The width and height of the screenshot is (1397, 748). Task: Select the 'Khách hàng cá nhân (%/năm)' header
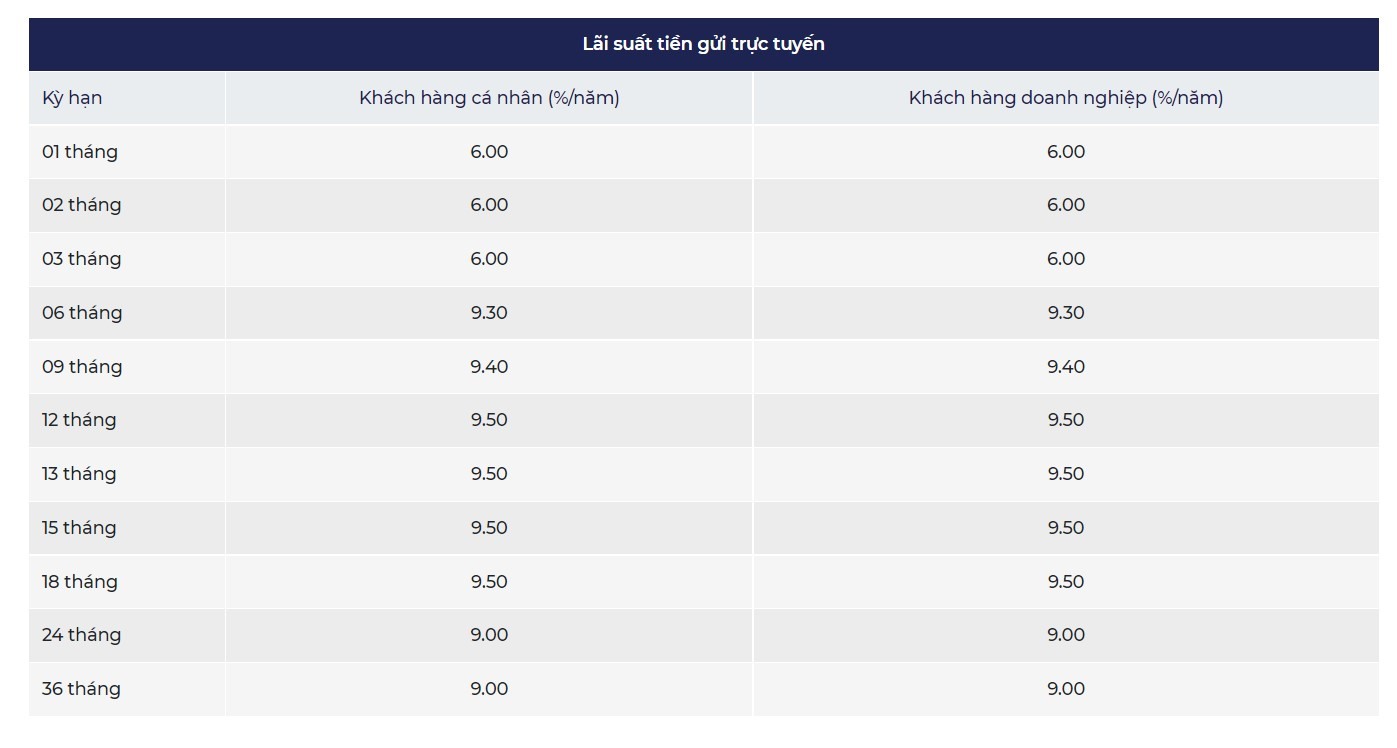pyautogui.click(x=489, y=98)
